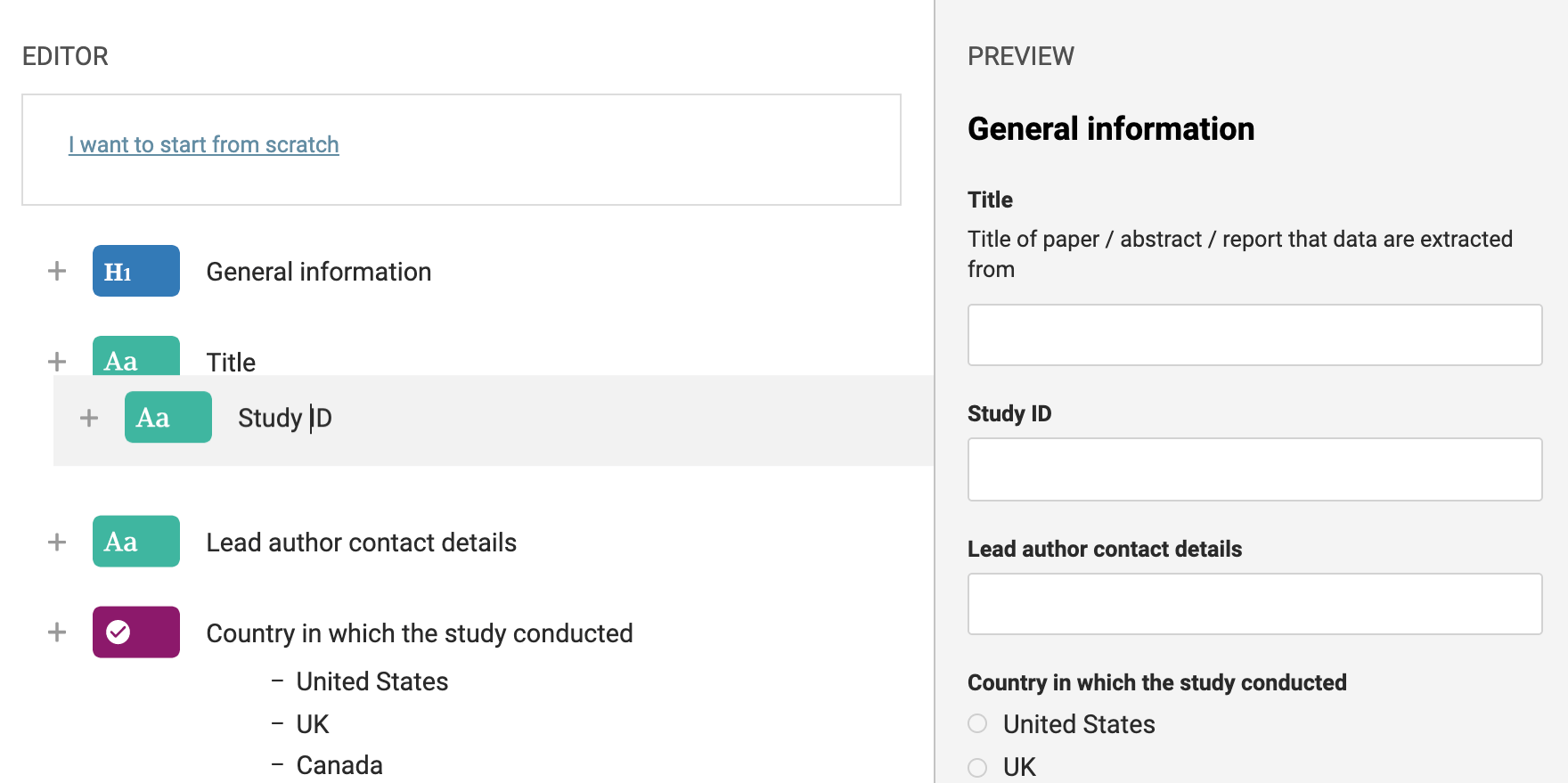The image size is (1568, 783).
Task: Click the Aa text icon beside Study ID
Action: pos(167,417)
